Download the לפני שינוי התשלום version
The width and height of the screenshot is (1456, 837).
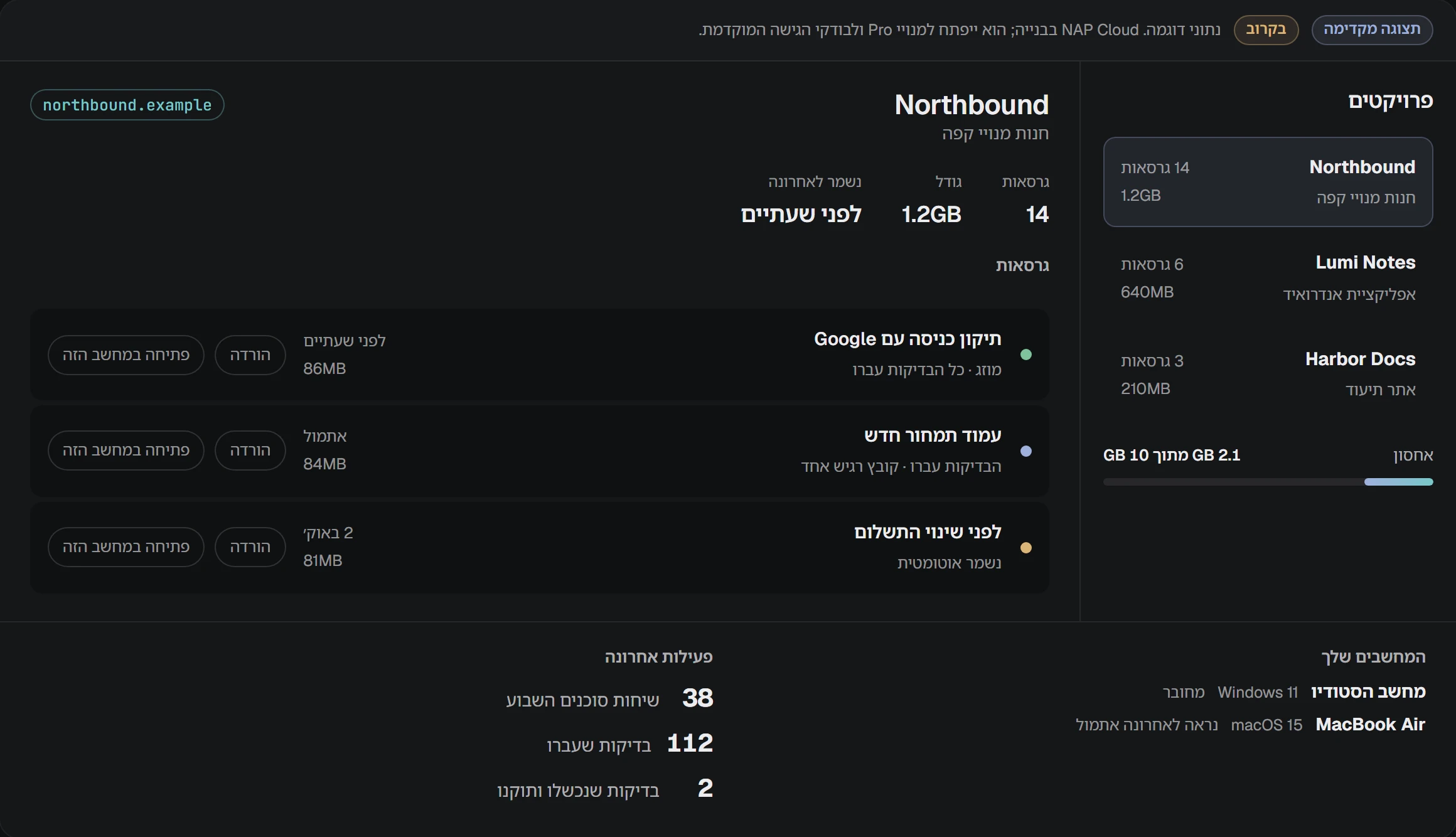pos(250,547)
